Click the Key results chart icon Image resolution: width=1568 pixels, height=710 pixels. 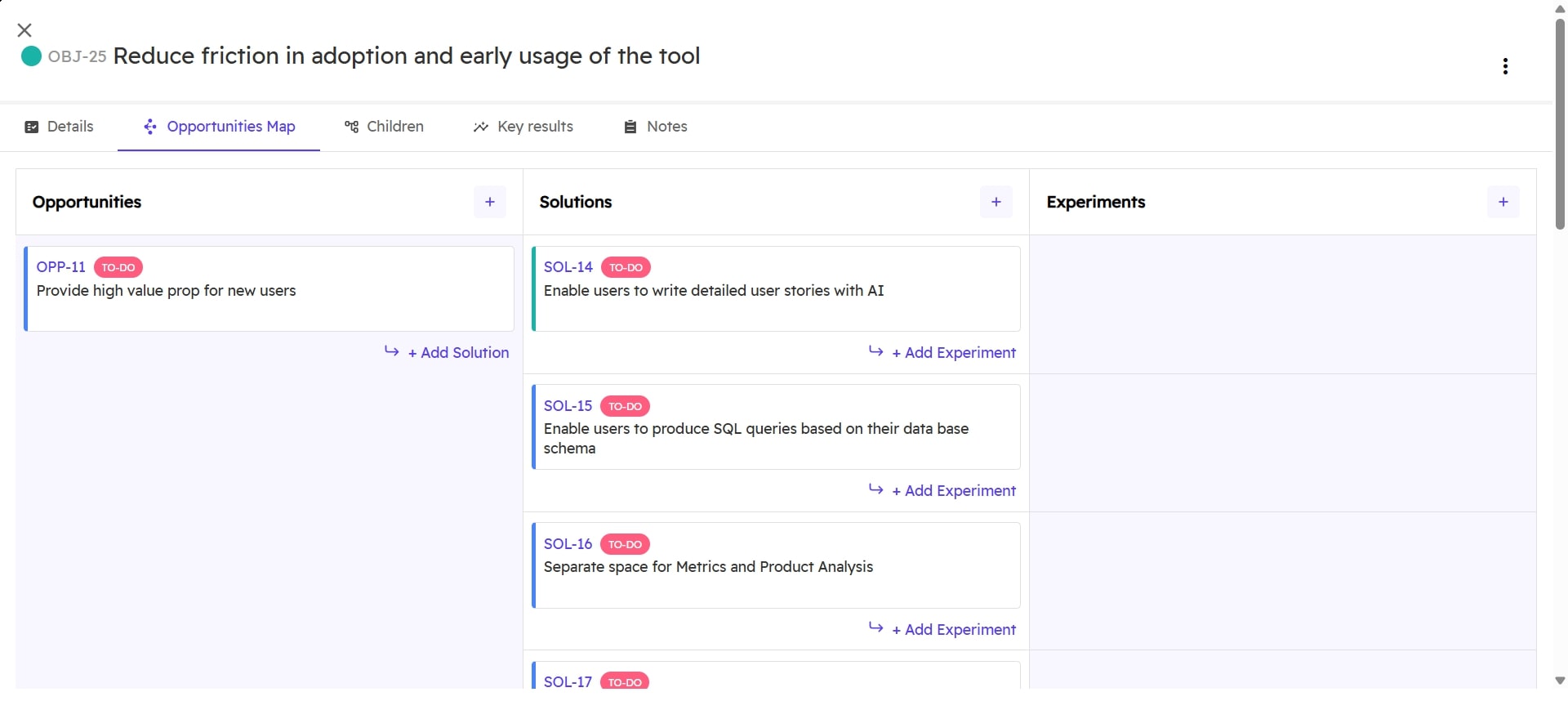[481, 127]
